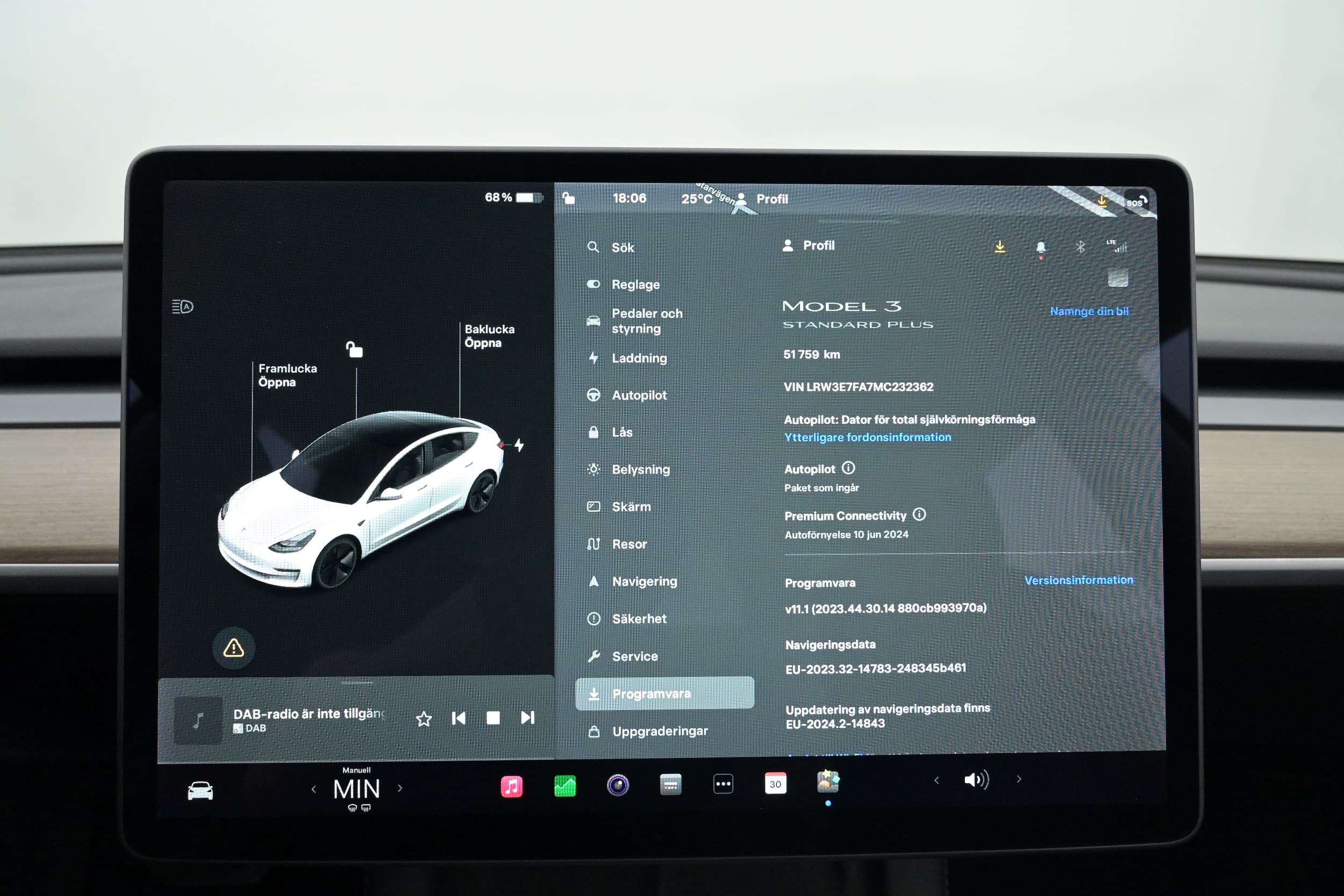The height and width of the screenshot is (896, 1344).
Task: Open the green stocks energy app
Action: tap(564, 786)
